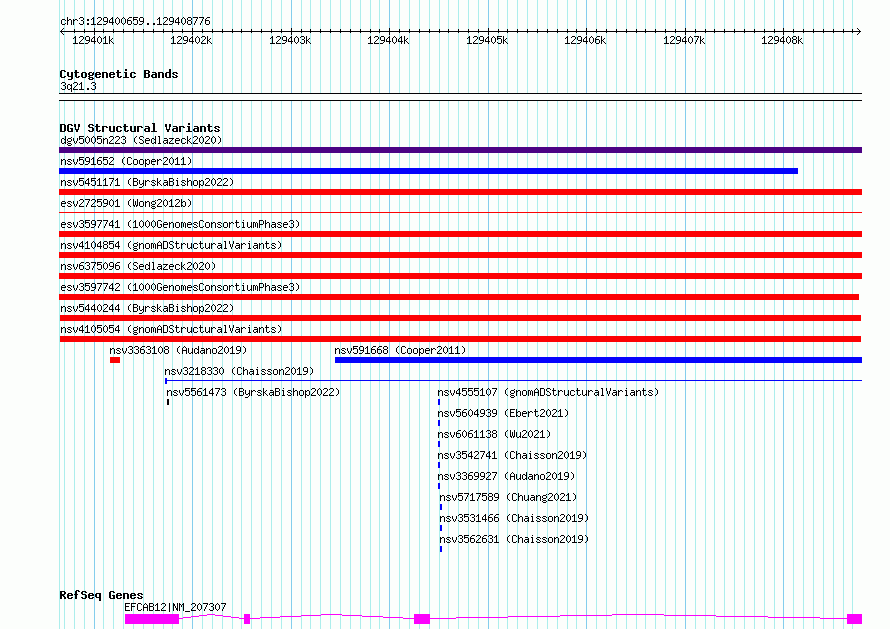Click the red esv3597741 variant bar

point(460,234)
